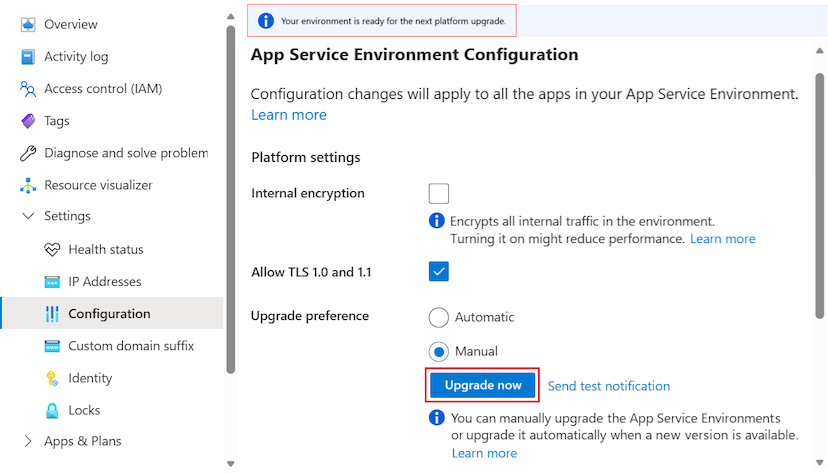Enable the Internal encryption checkbox
Viewport: 828px width, 473px height.
tap(438, 194)
